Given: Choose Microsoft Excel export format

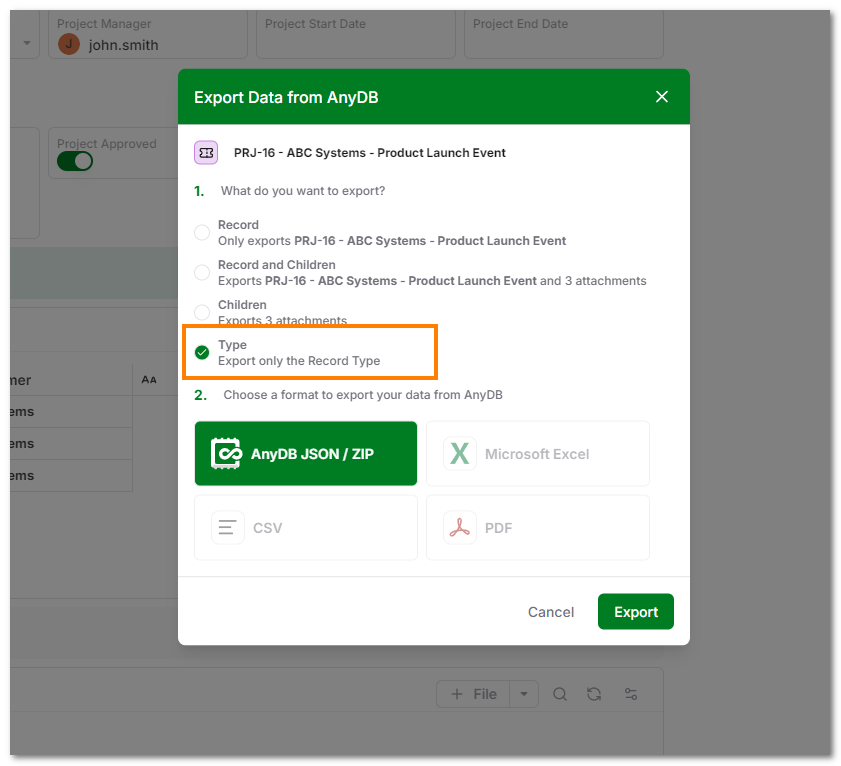Looking at the screenshot, I should pos(537,453).
